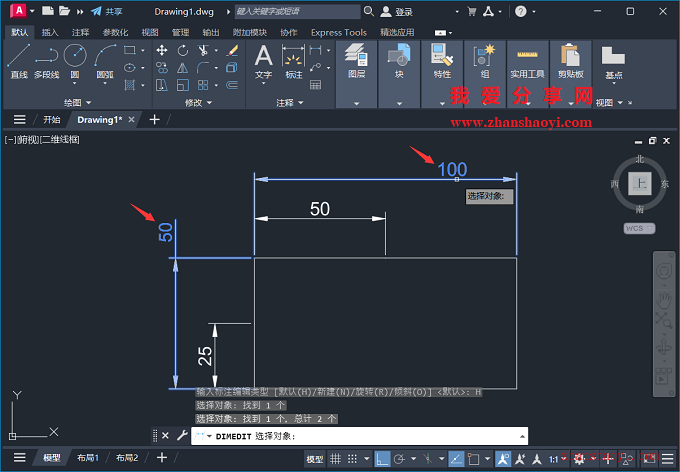
Task: Open the snap mode settings dropdown
Action: (x=367, y=459)
